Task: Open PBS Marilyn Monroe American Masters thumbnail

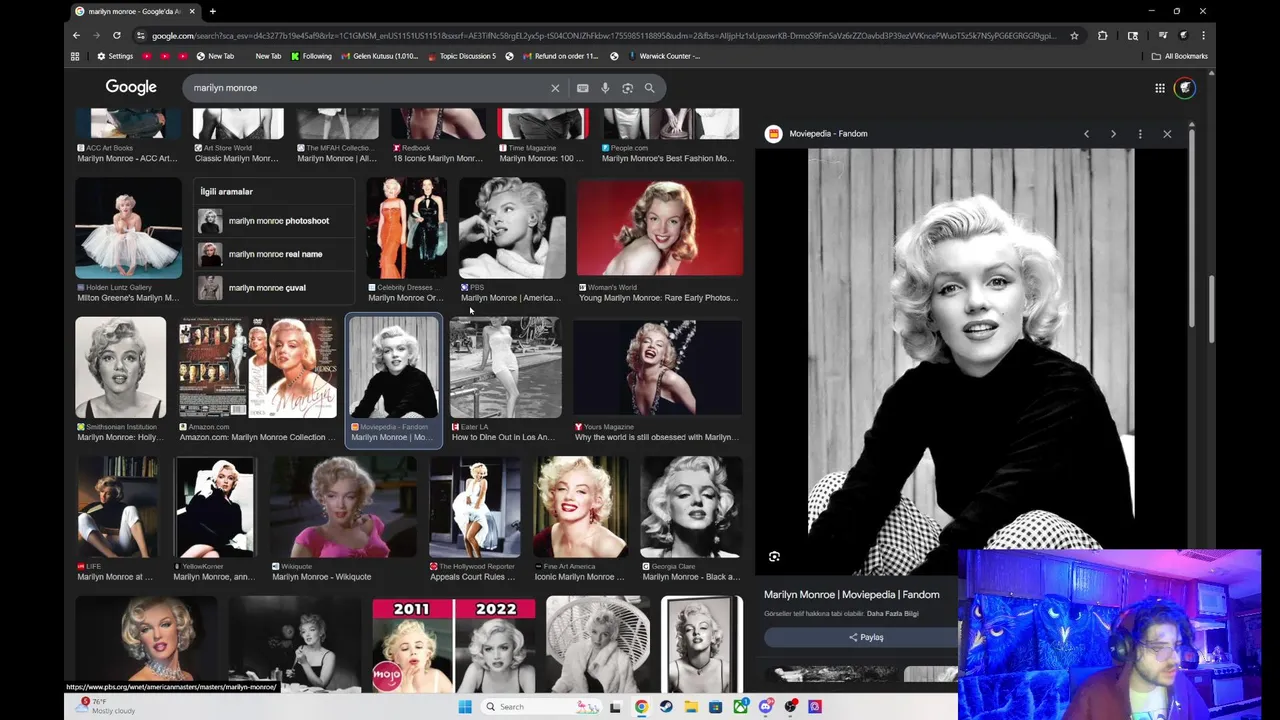Action: pyautogui.click(x=512, y=228)
